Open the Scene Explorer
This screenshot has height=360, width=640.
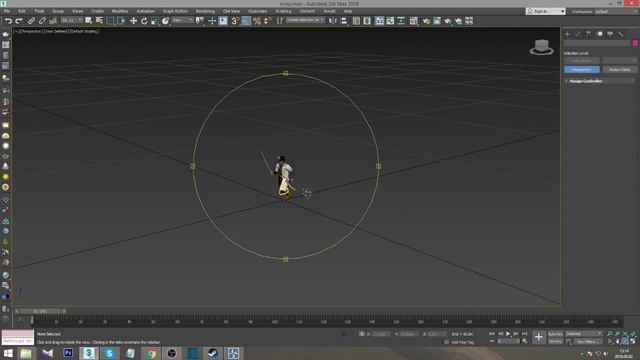tap(356, 21)
